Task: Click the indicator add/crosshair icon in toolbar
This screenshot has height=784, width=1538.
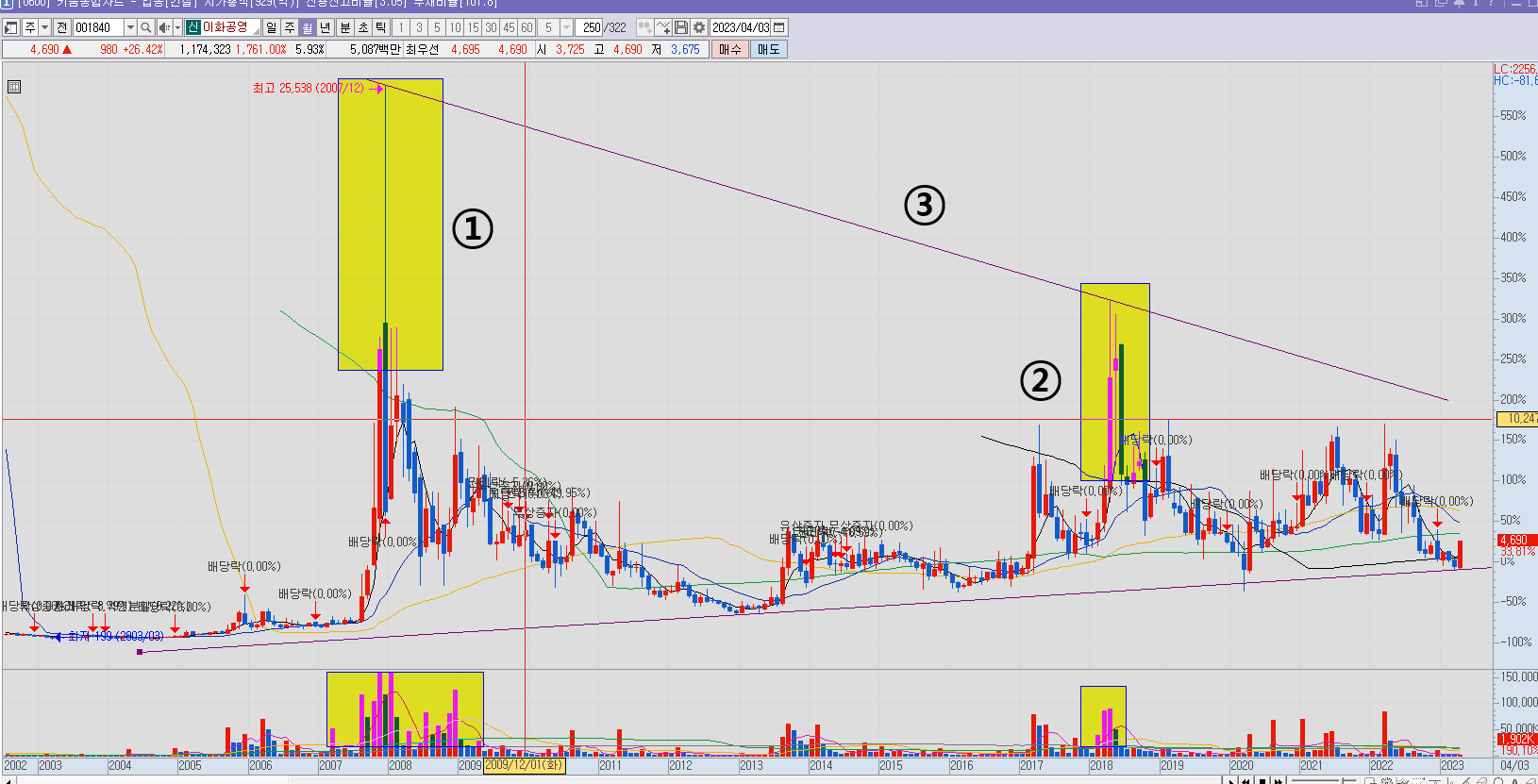Action: point(663,27)
